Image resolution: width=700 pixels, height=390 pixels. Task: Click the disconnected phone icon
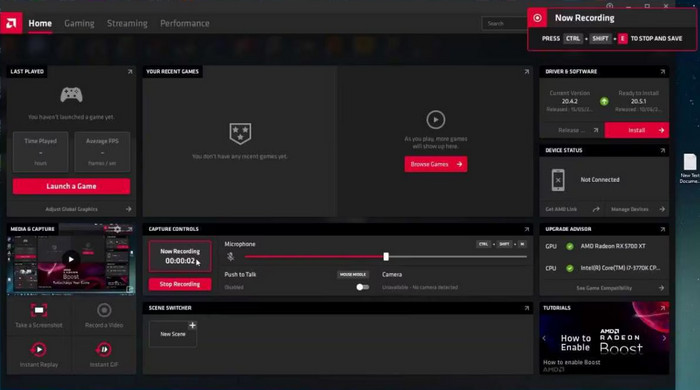click(558, 180)
